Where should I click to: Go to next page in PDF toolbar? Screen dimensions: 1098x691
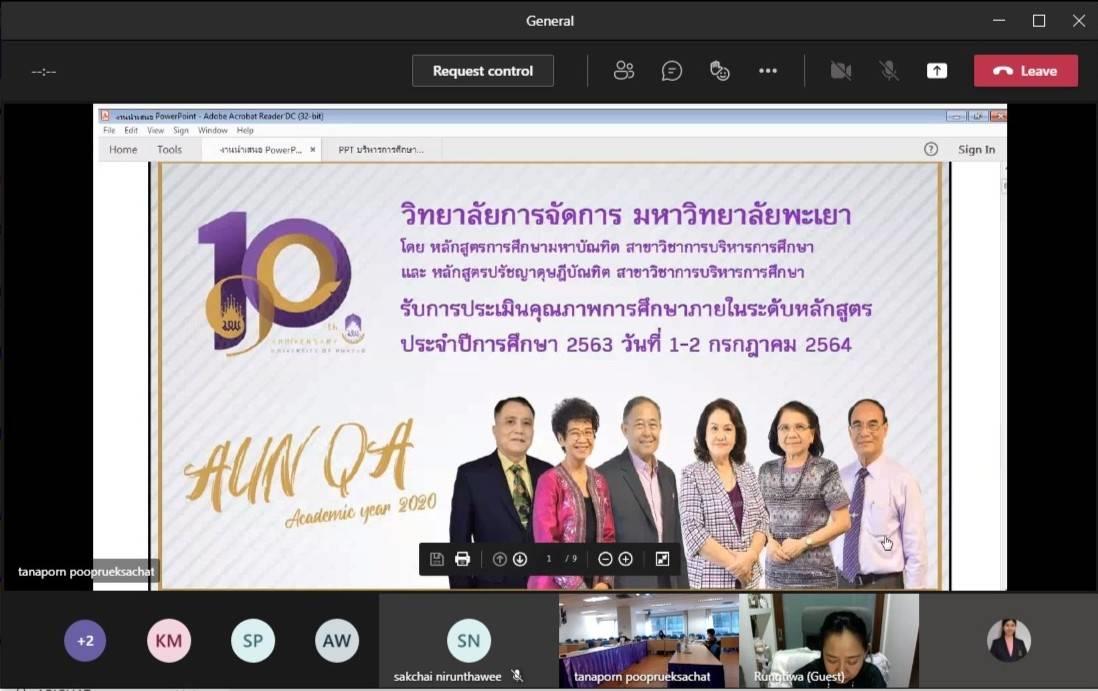pyautogui.click(x=520, y=559)
